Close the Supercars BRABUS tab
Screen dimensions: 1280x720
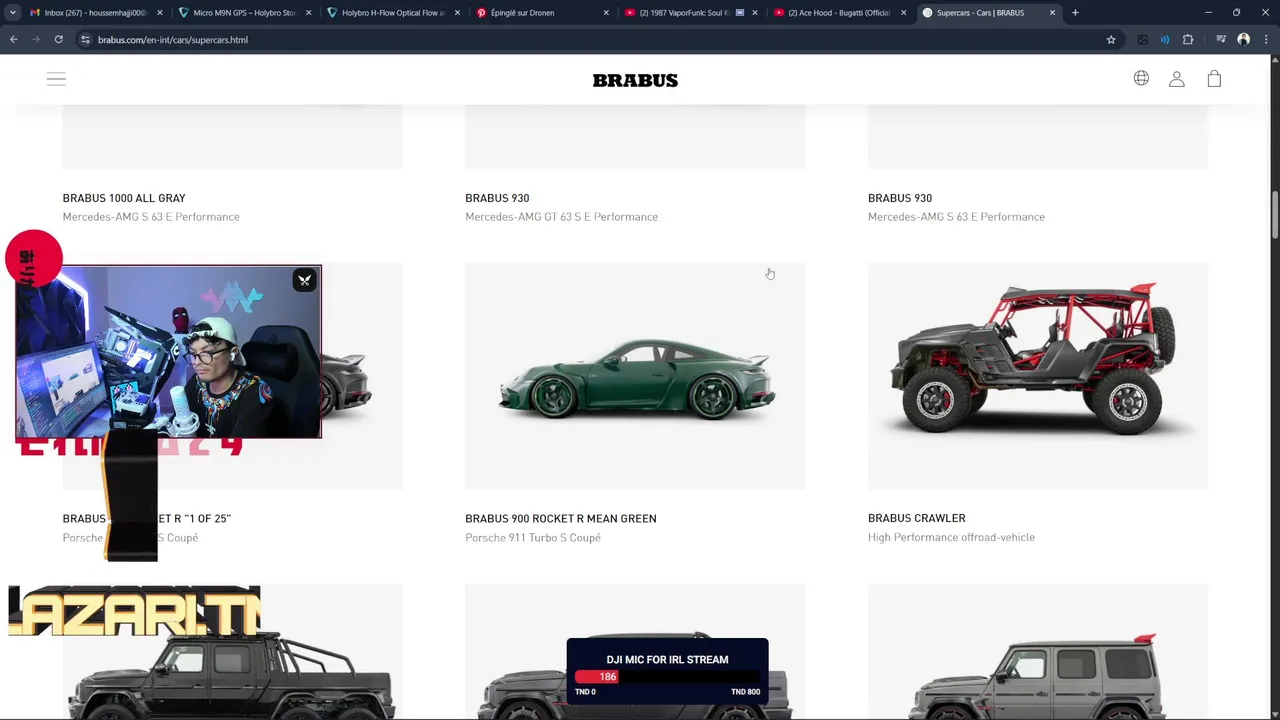(x=1052, y=13)
